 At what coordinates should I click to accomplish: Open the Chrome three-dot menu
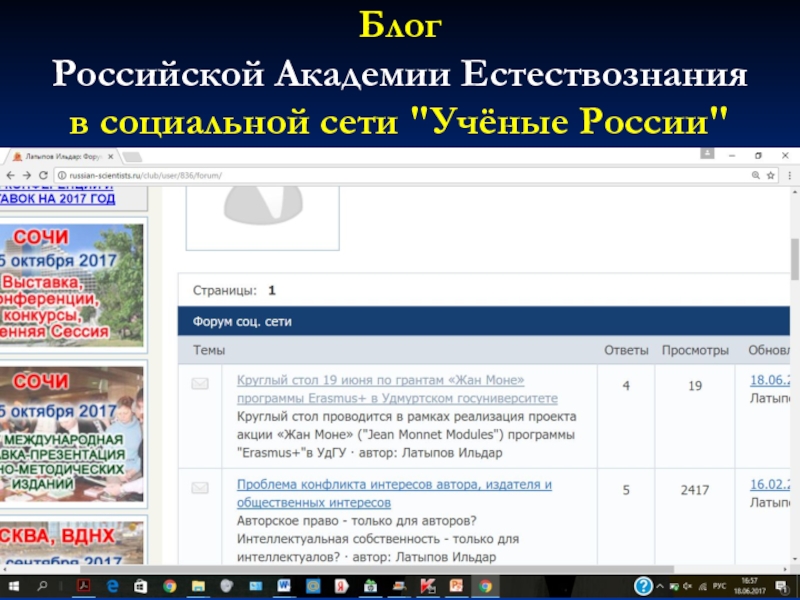click(x=789, y=176)
